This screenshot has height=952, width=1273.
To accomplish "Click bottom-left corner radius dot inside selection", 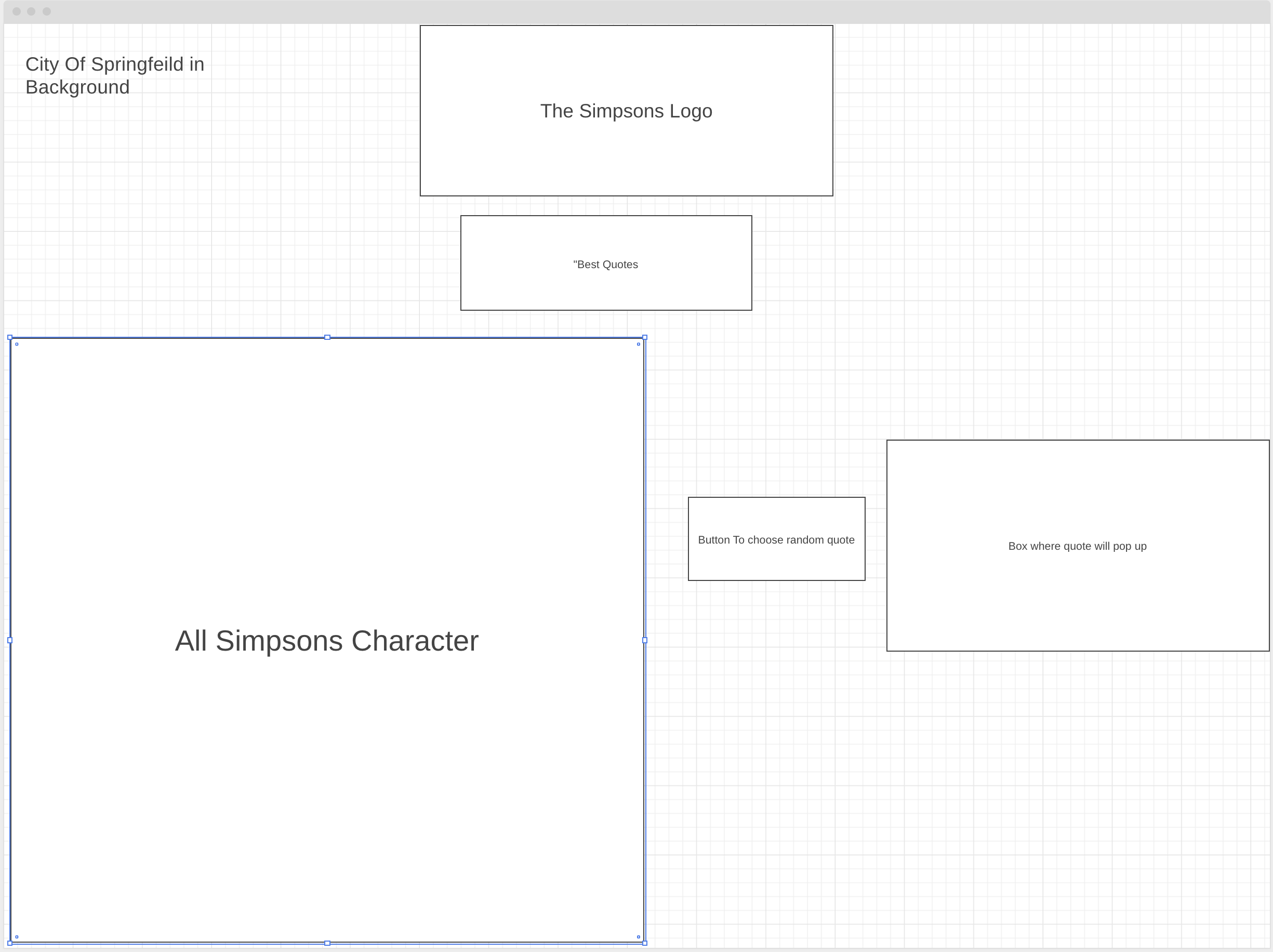I will pos(17,936).
